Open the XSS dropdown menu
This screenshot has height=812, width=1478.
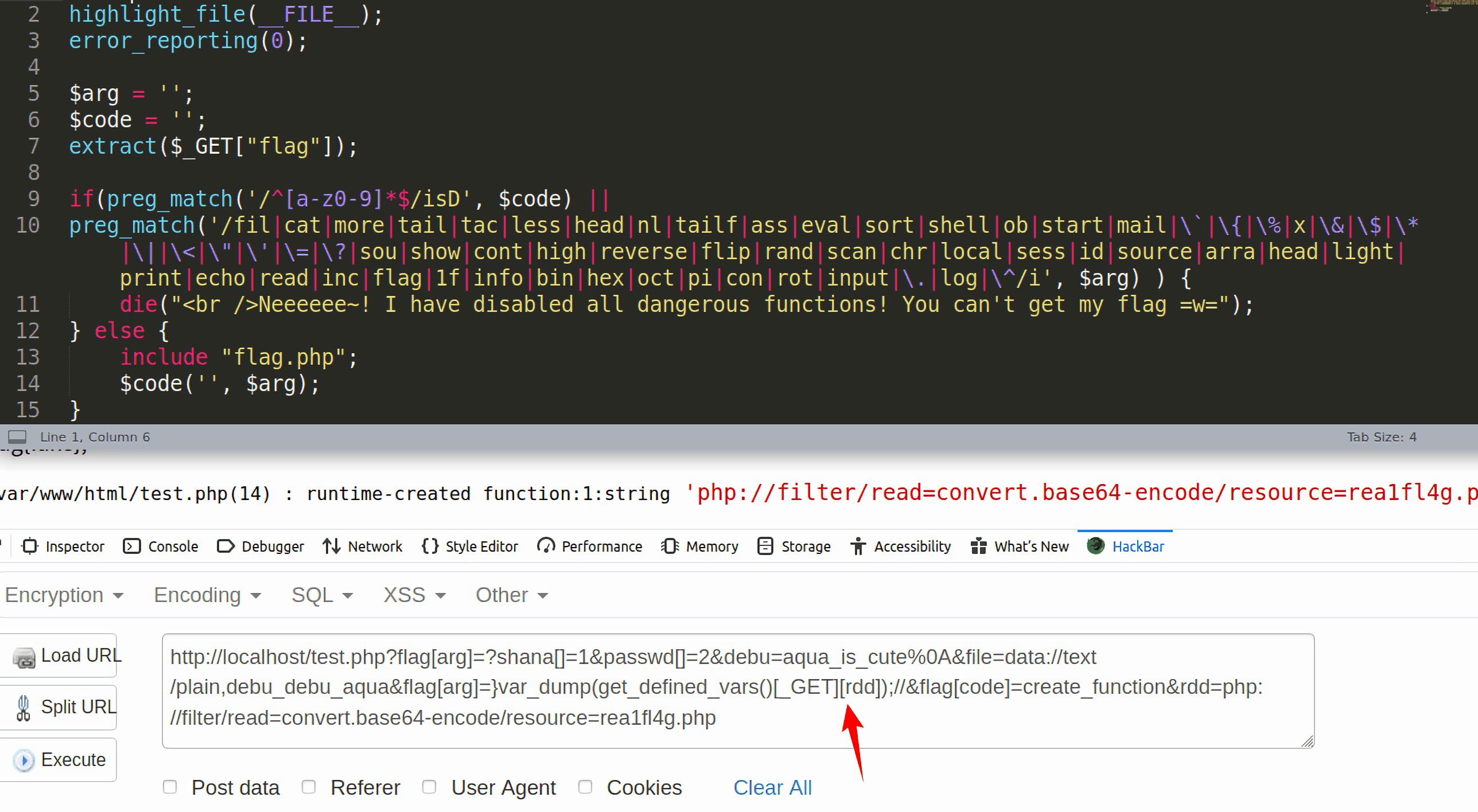[415, 595]
